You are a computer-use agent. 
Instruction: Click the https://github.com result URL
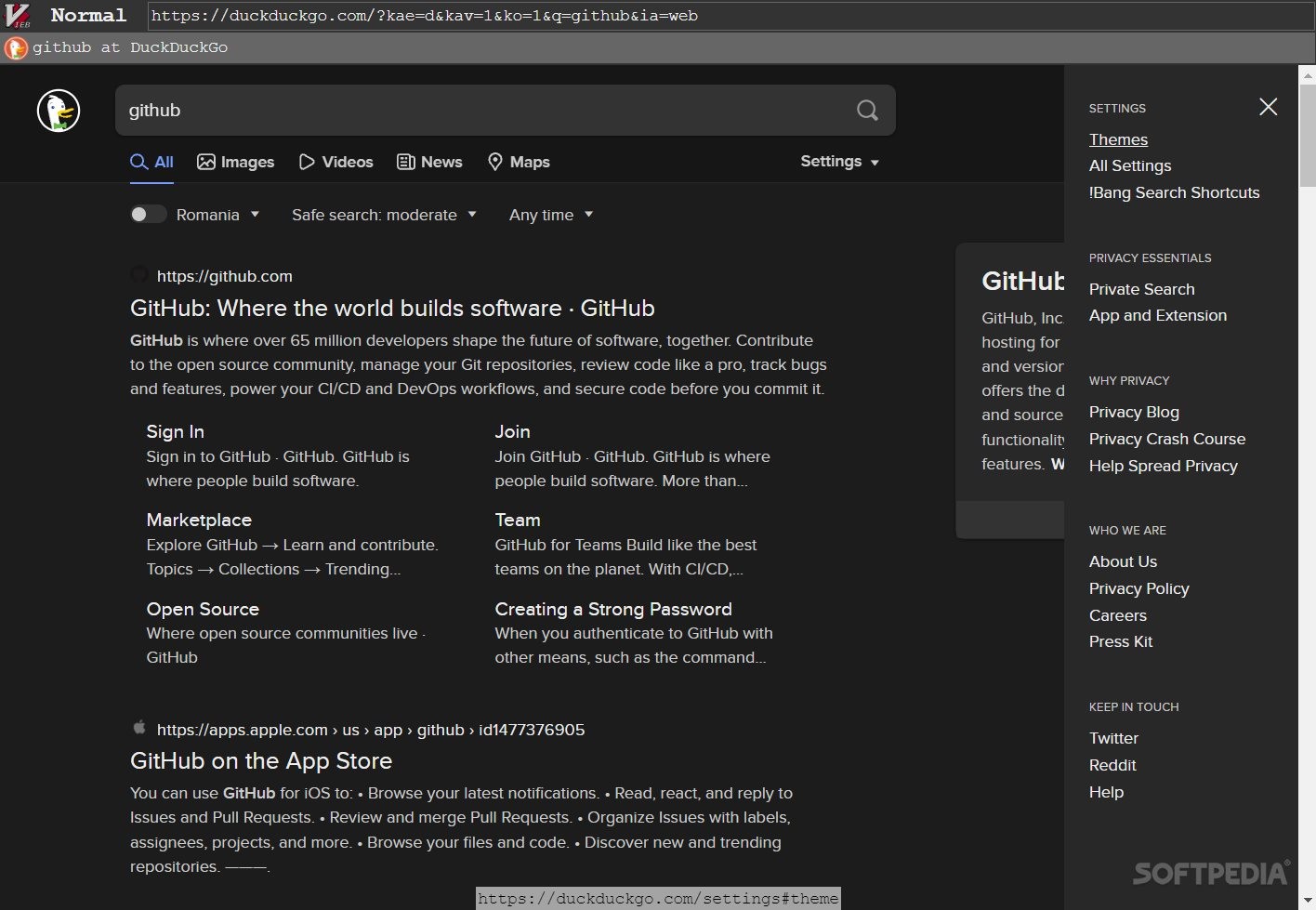click(x=225, y=276)
